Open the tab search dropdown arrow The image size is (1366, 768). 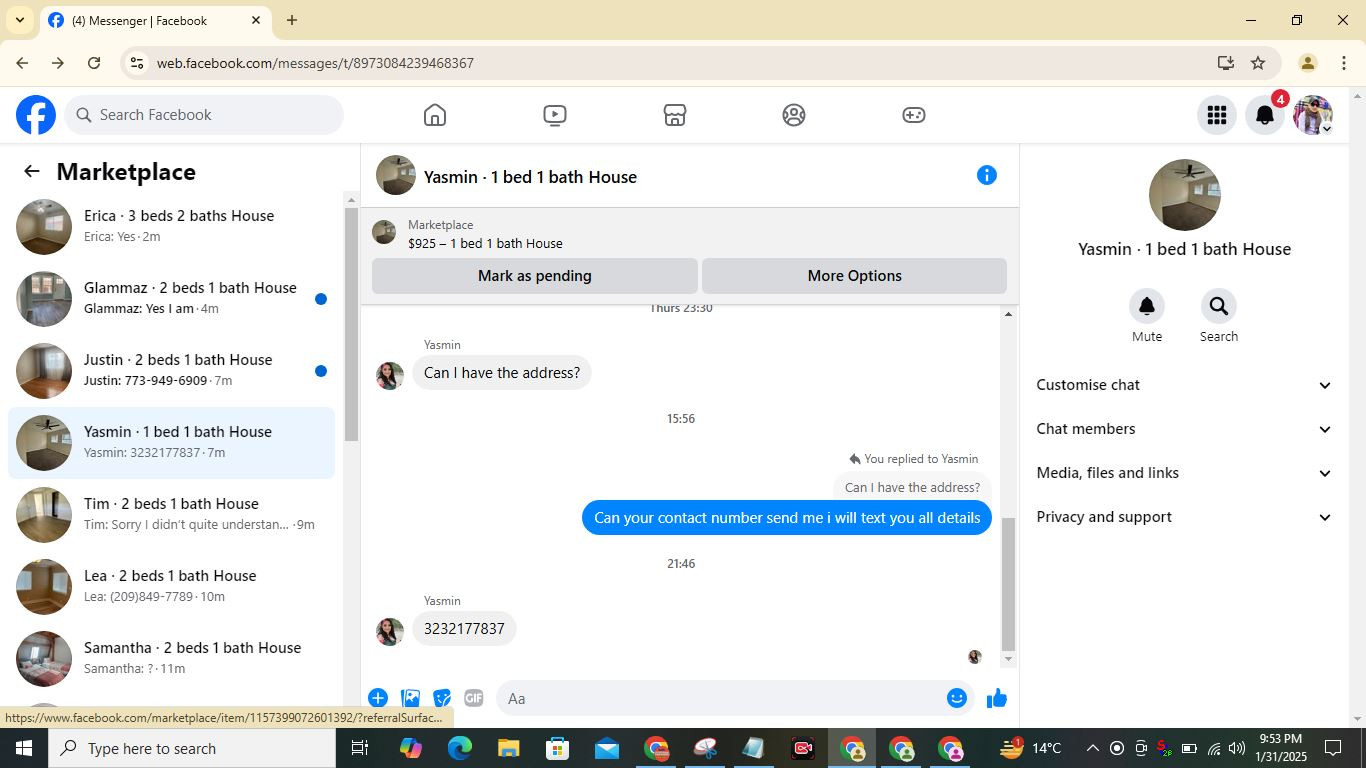pyautogui.click(x=20, y=20)
